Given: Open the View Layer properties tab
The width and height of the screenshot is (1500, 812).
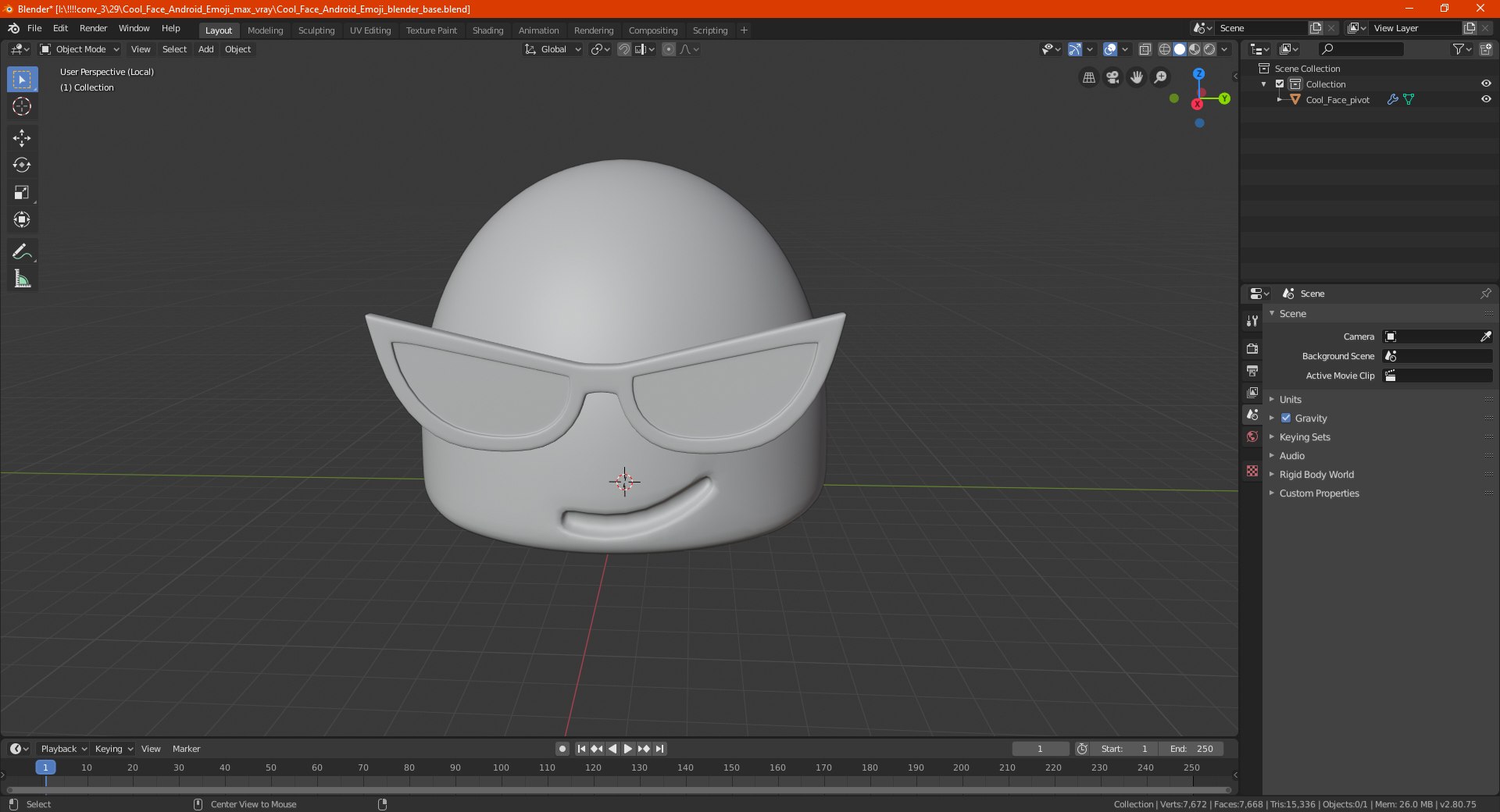Looking at the screenshot, I should coord(1252,392).
